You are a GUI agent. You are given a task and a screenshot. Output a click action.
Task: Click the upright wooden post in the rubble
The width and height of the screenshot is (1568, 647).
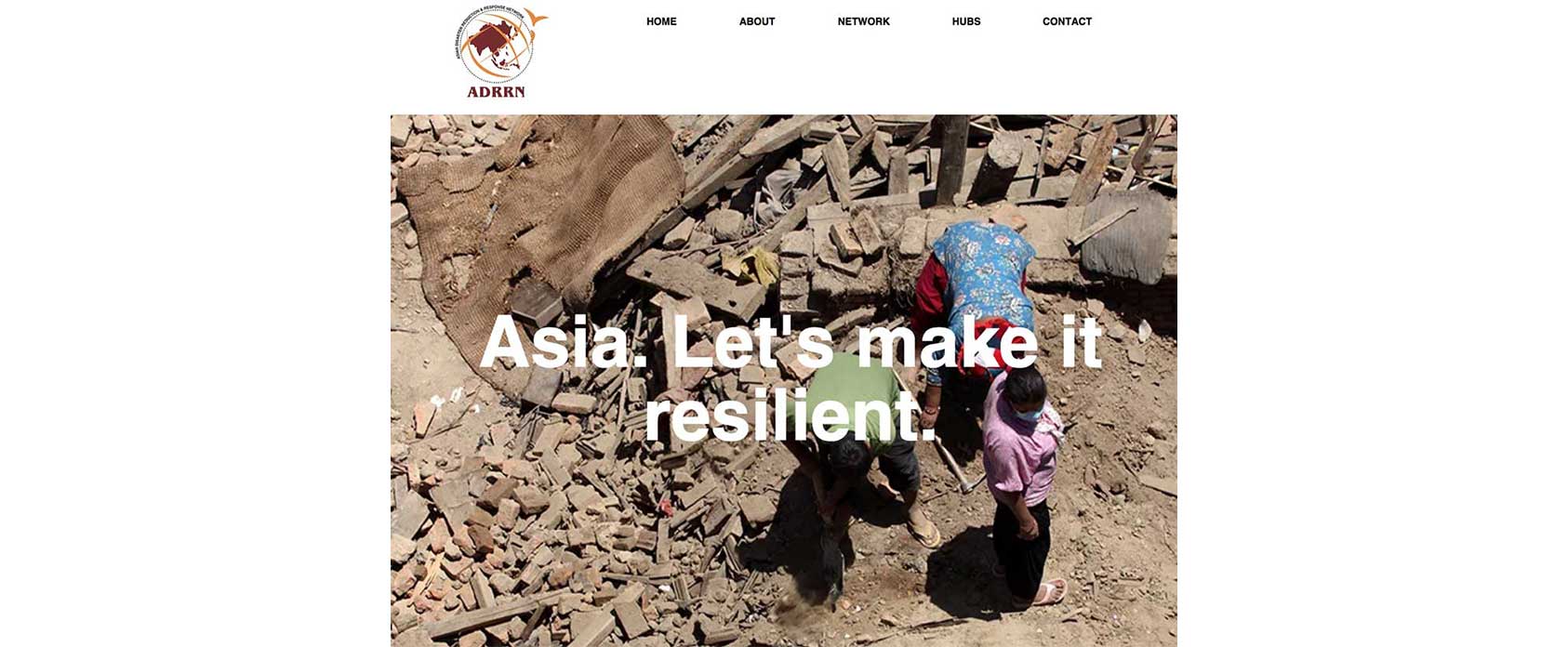click(950, 158)
